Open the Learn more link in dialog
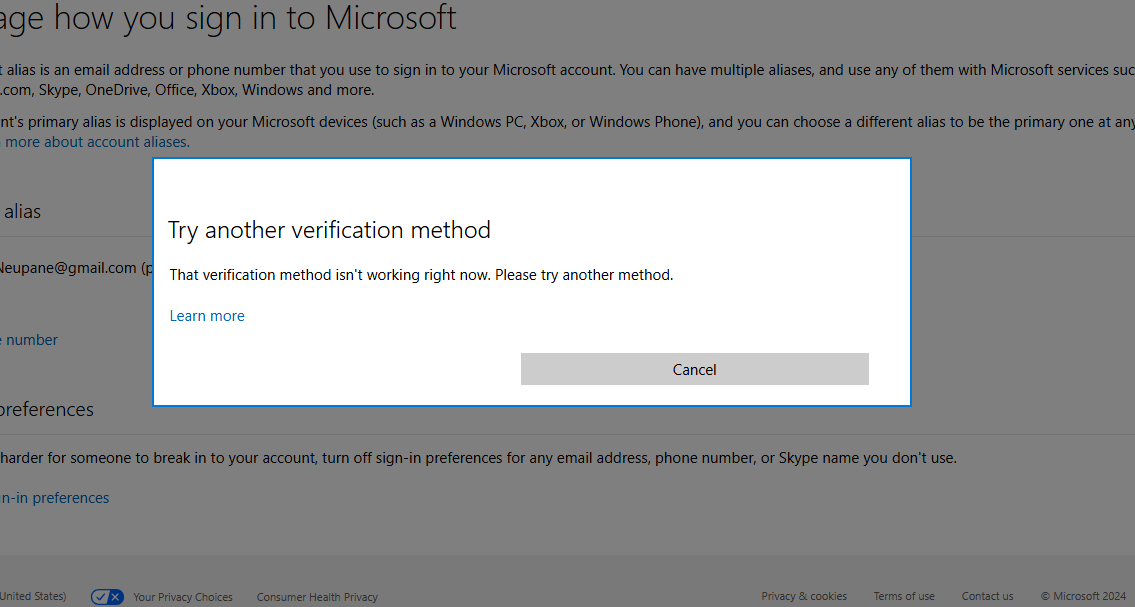Screen dimensions: 1135x607 [207, 316]
